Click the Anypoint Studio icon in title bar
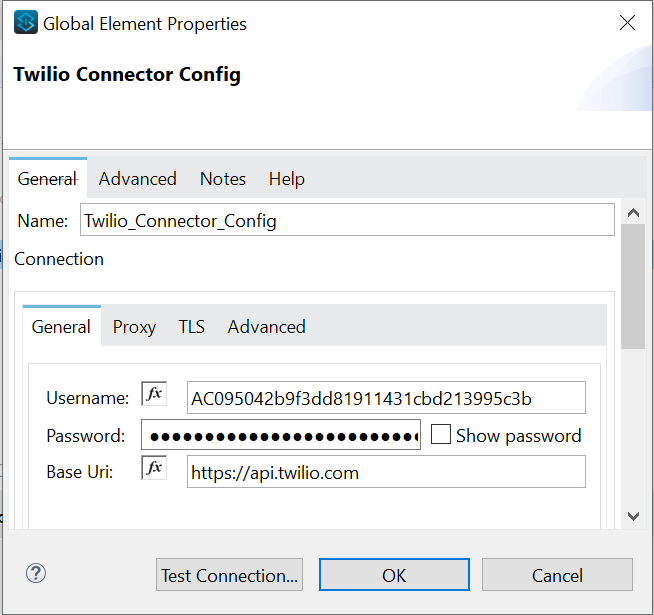The width and height of the screenshot is (654, 615). point(26,22)
